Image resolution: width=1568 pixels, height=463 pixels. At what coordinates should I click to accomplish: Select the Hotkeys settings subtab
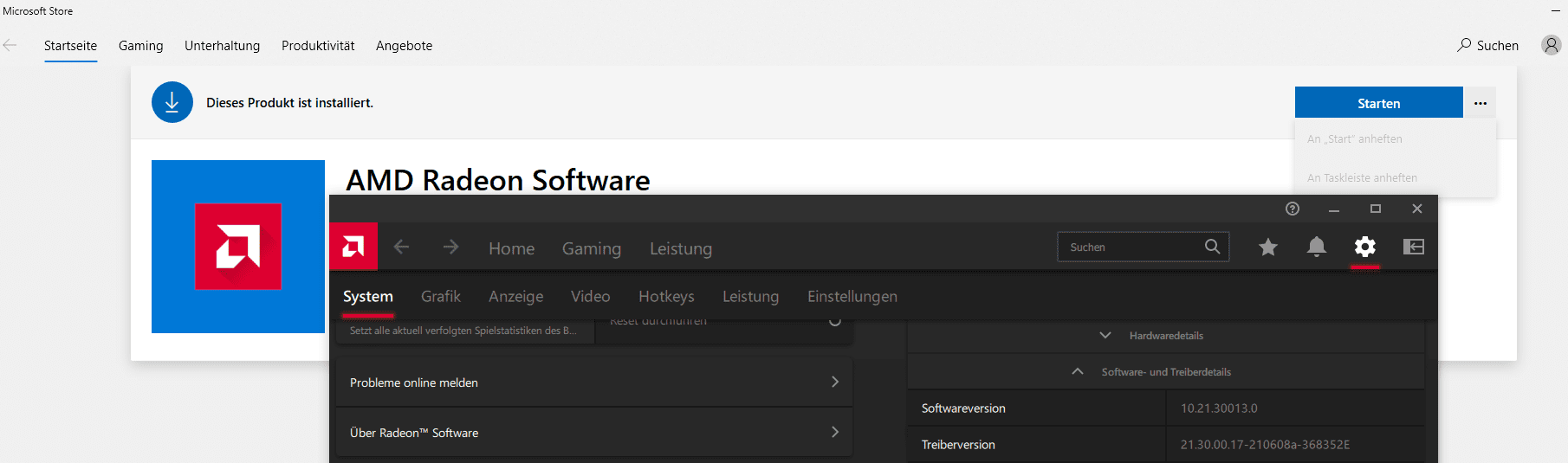[666, 297]
